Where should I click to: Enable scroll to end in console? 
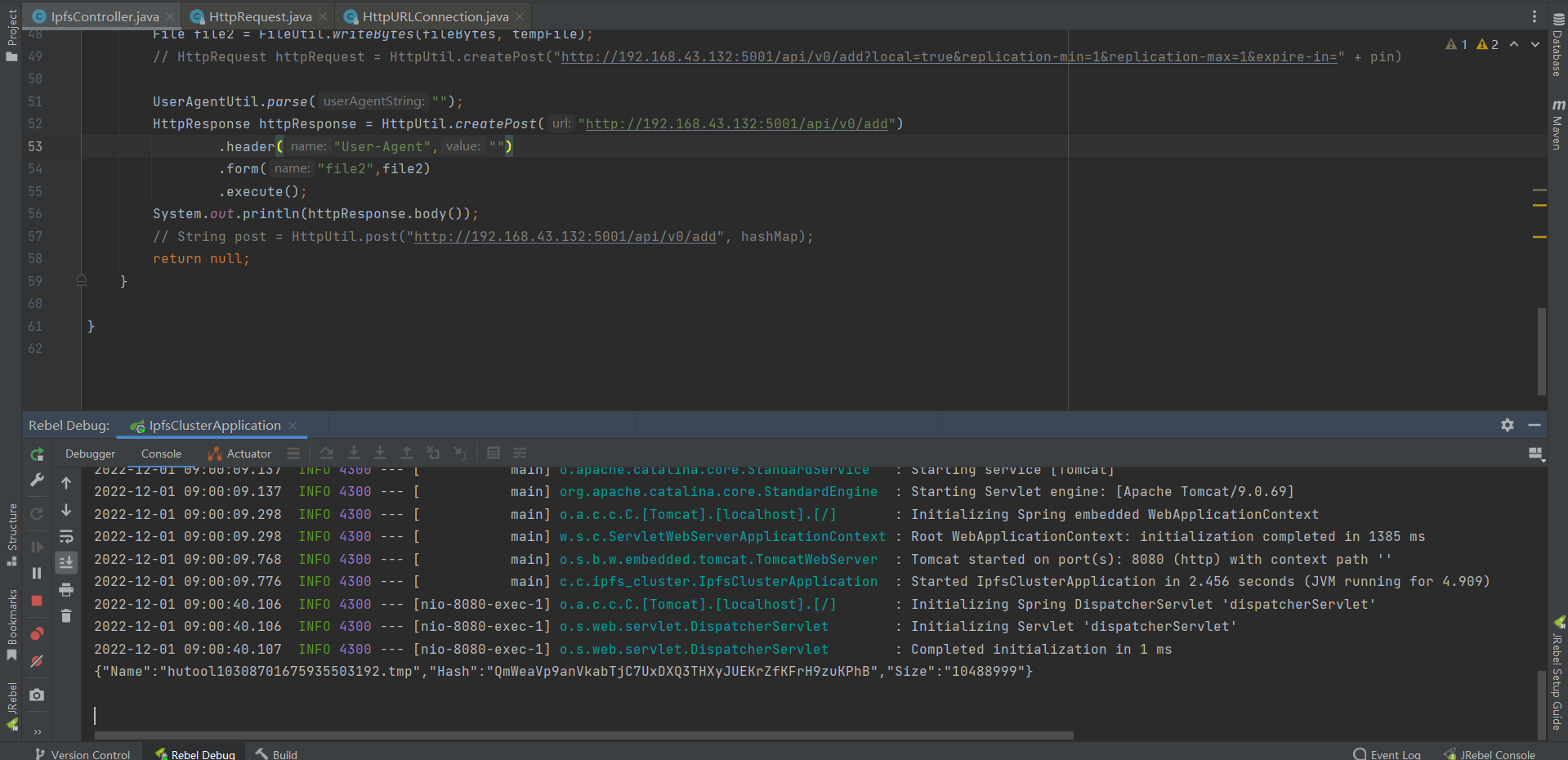point(66,562)
